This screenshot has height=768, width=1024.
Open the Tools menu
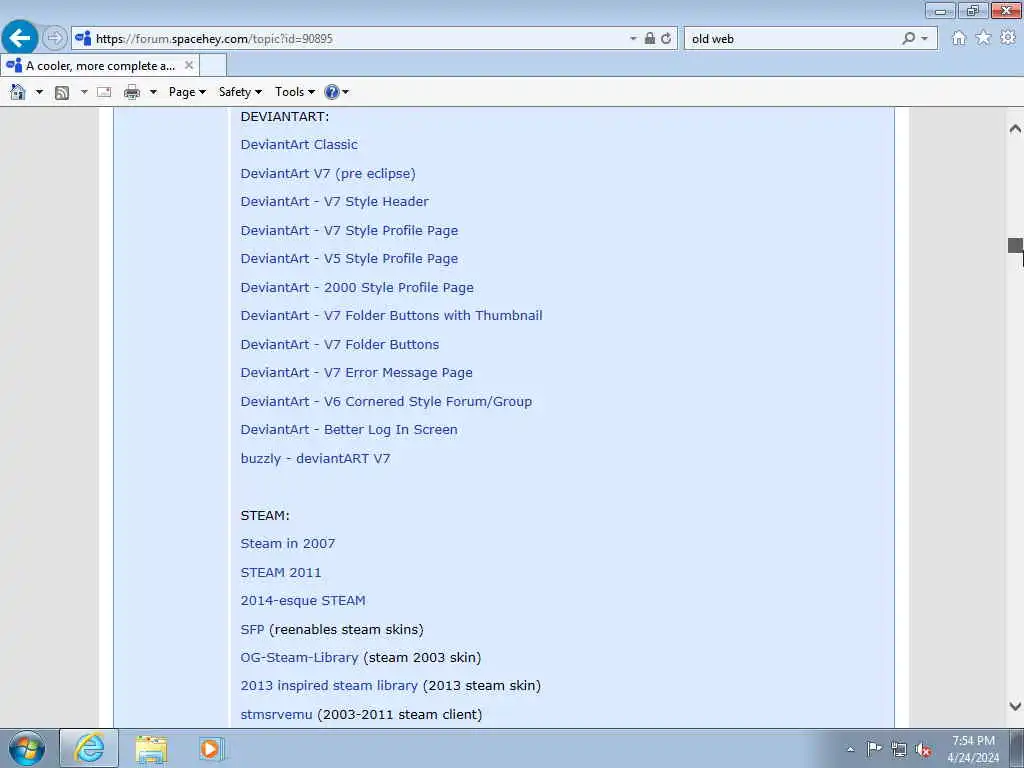tap(295, 92)
